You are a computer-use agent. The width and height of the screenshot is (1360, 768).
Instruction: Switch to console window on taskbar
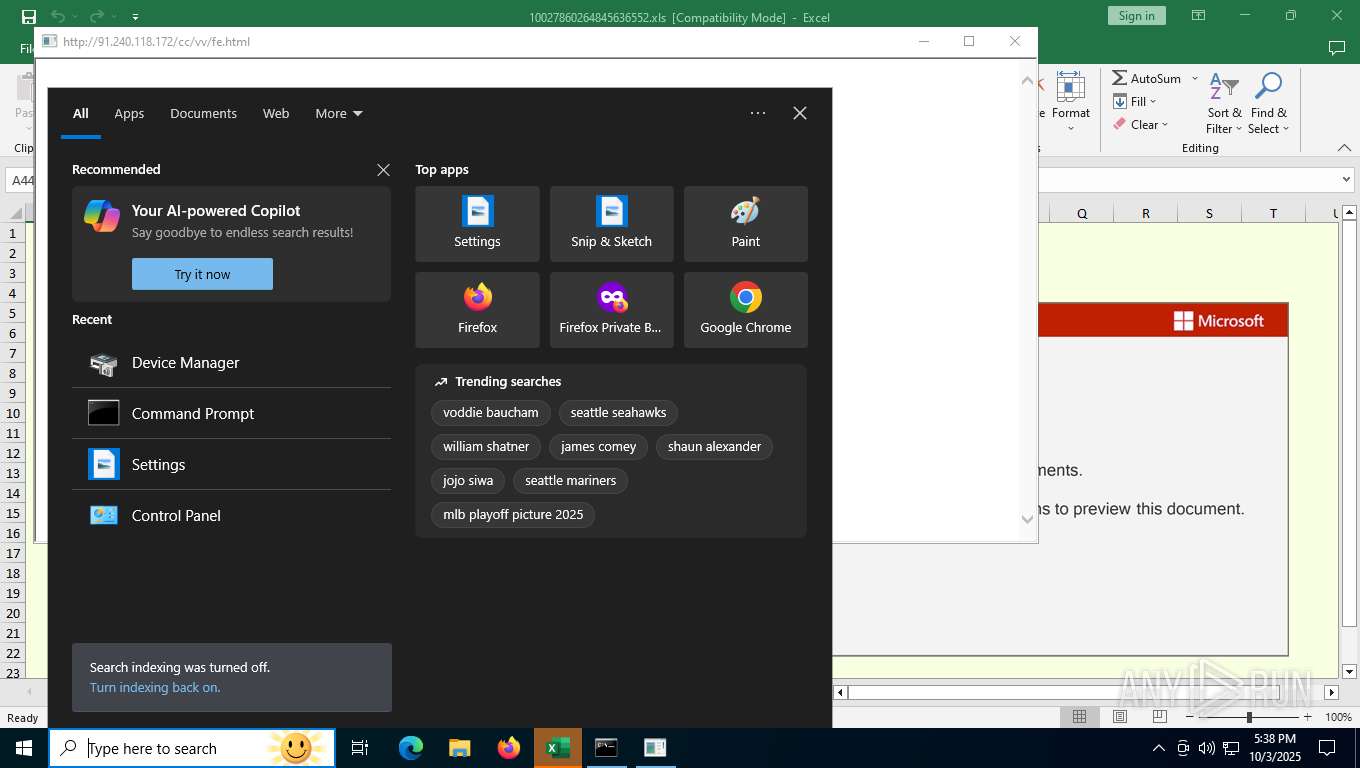[606, 748]
